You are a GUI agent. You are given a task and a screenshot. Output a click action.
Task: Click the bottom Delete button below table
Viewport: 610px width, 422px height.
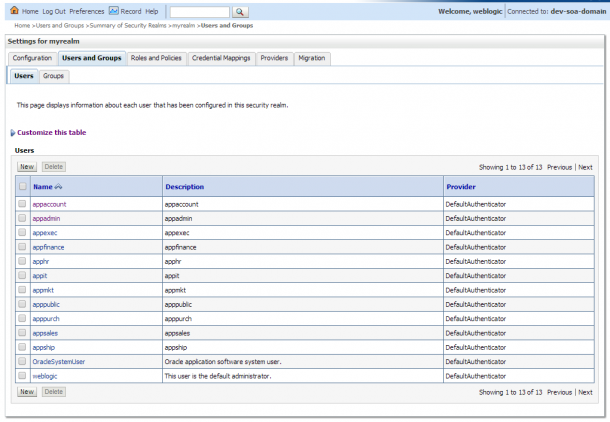54,392
